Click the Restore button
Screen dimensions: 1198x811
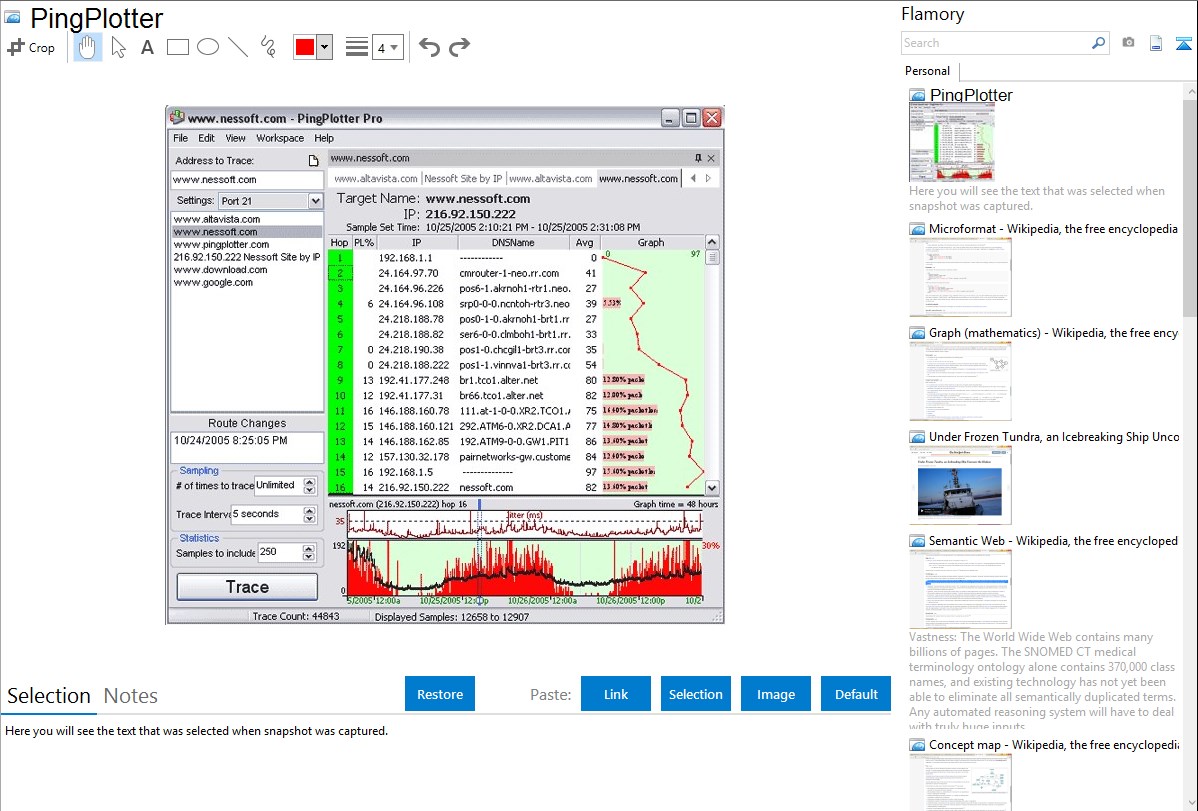coord(440,694)
